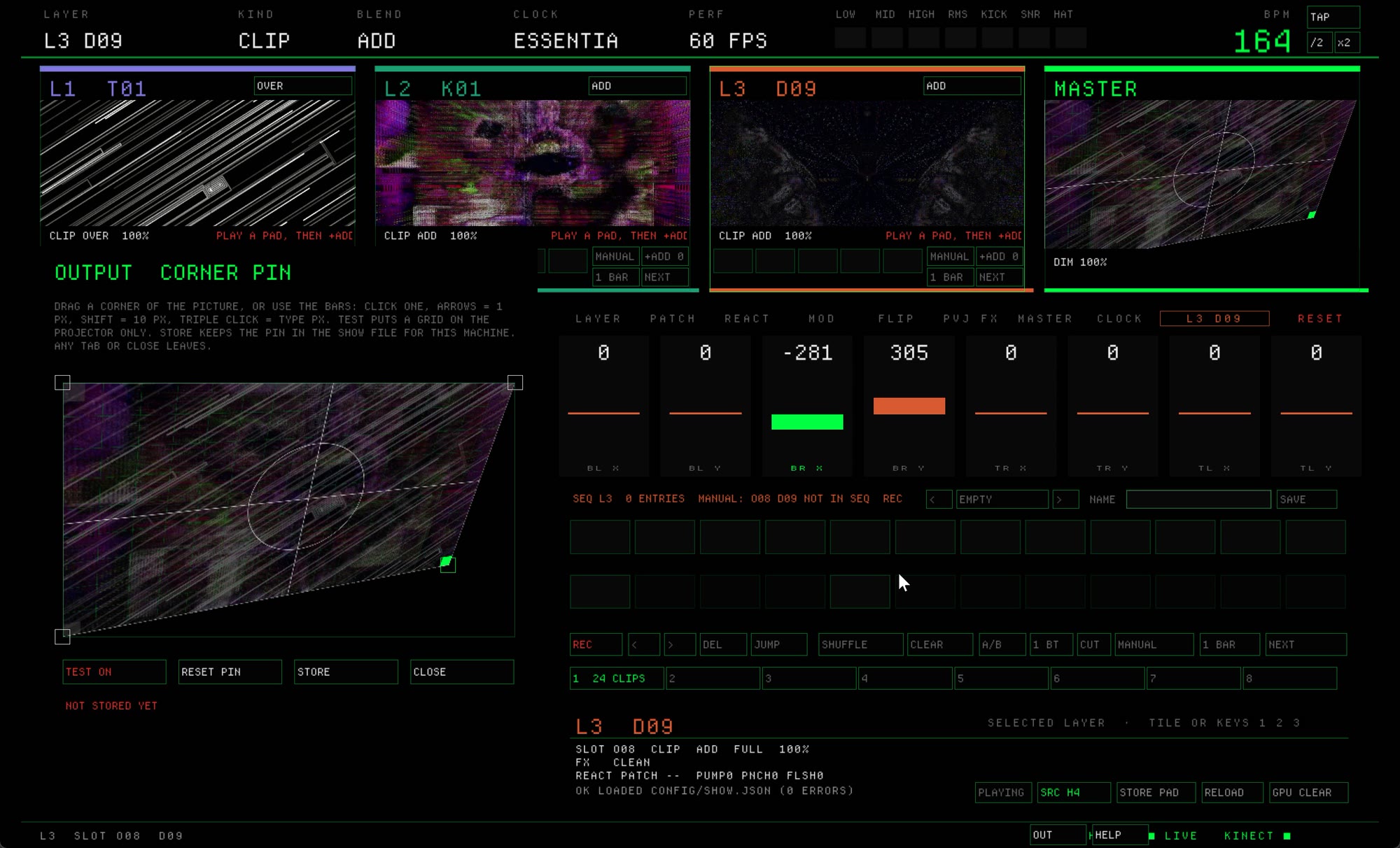Screen dimensions: 1400x848
Task: Toggle the A/B sequencer mode
Action: pos(1002,644)
